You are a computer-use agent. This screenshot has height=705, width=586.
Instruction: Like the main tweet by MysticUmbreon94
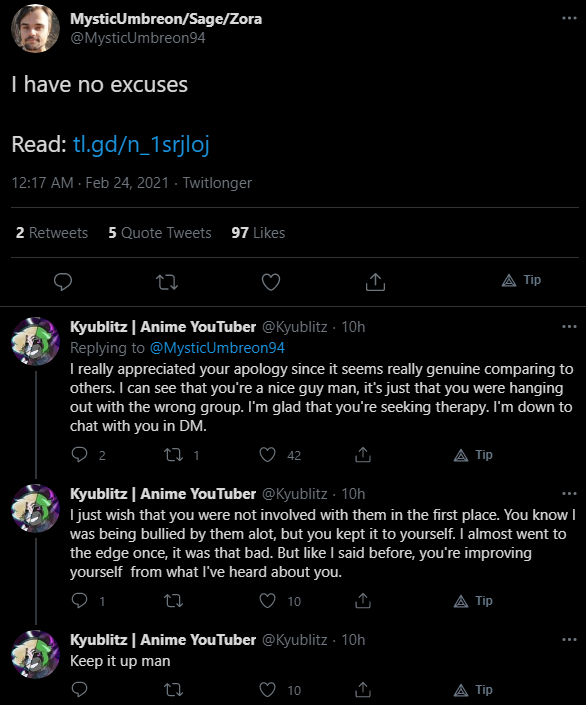coord(271,282)
